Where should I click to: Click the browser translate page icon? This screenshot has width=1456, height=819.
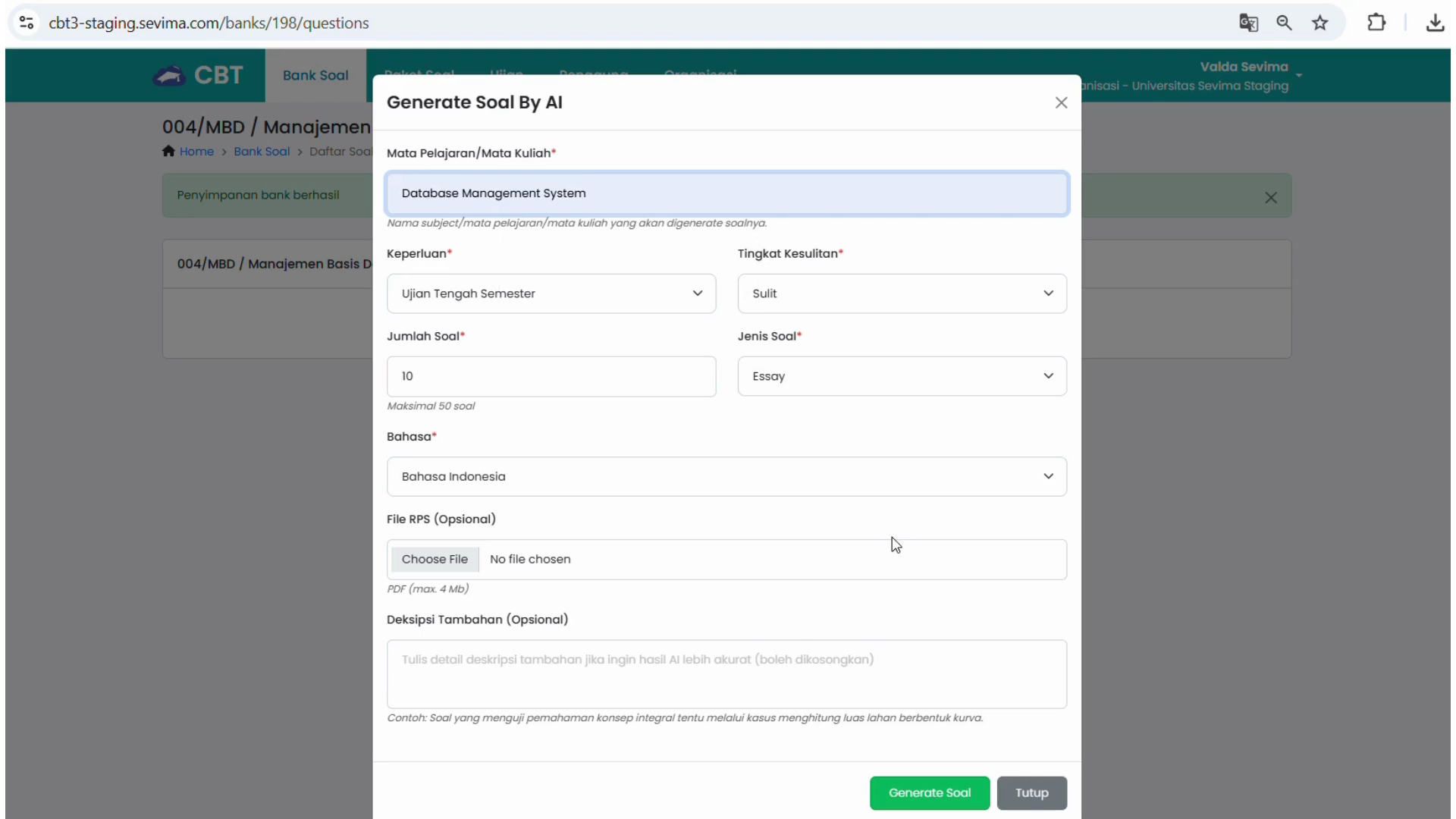coord(1248,23)
